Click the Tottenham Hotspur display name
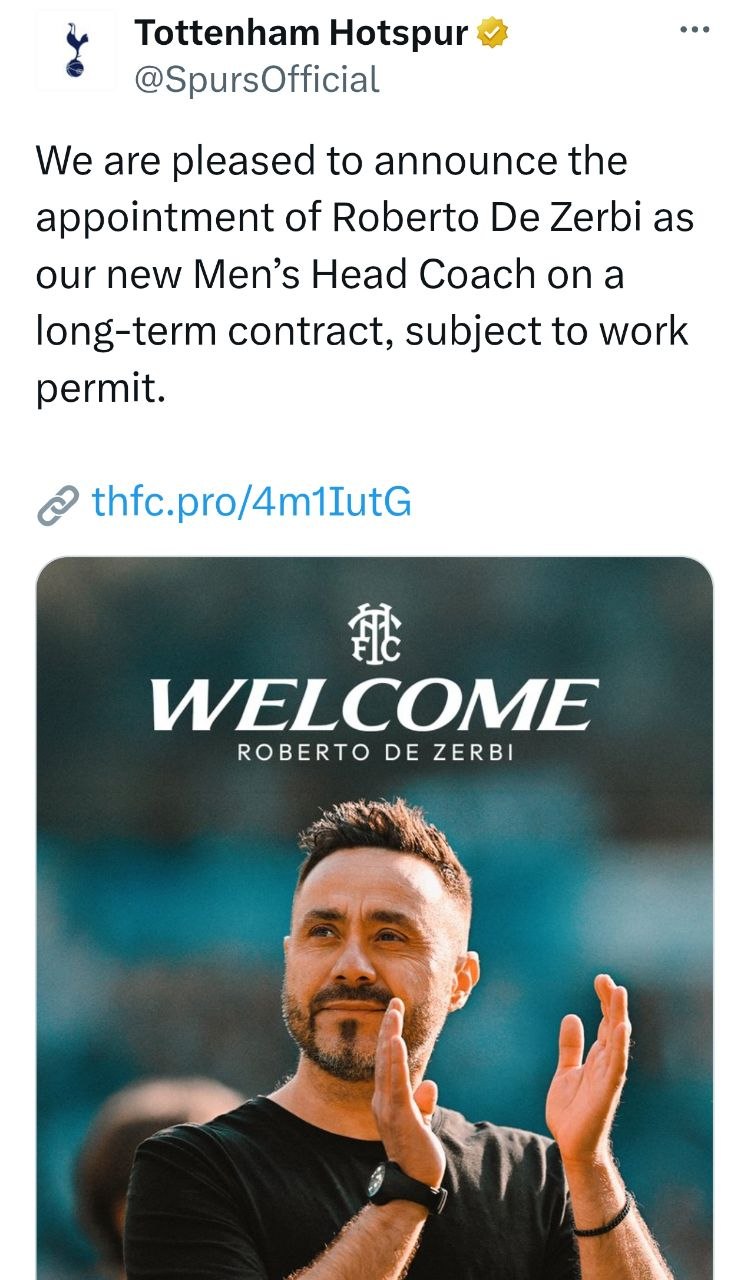The width and height of the screenshot is (749, 1280). [x=302, y=34]
